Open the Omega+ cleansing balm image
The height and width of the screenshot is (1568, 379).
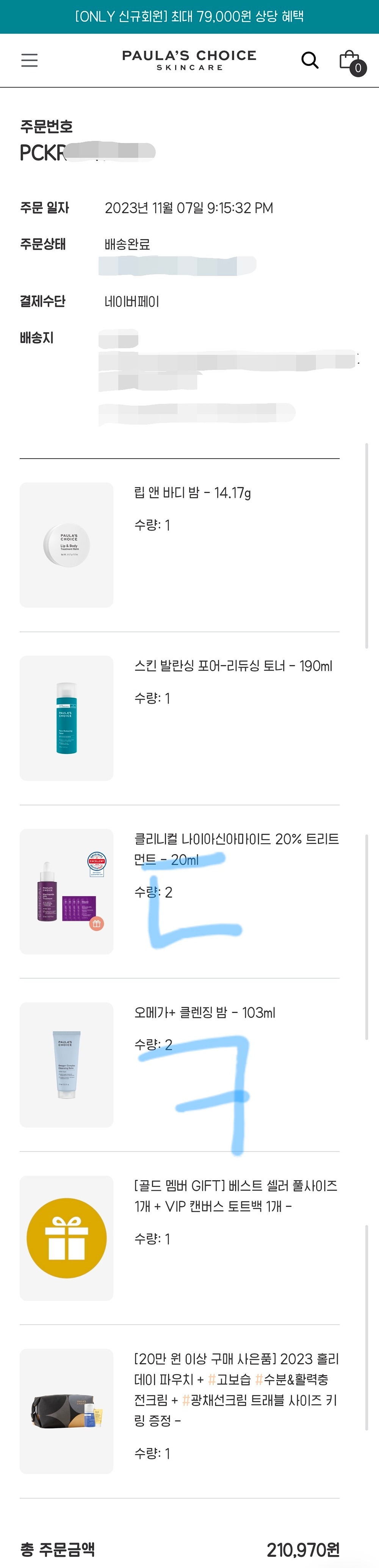click(x=66, y=1065)
